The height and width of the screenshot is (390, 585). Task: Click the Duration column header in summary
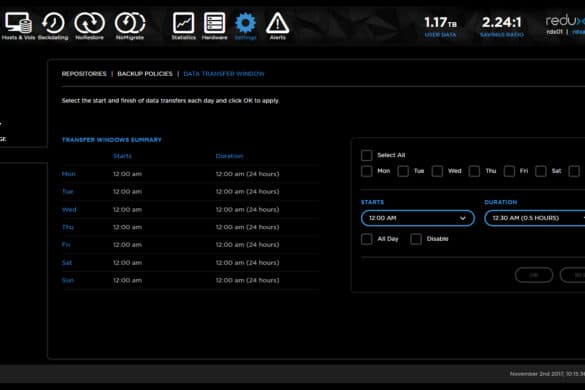tap(229, 156)
